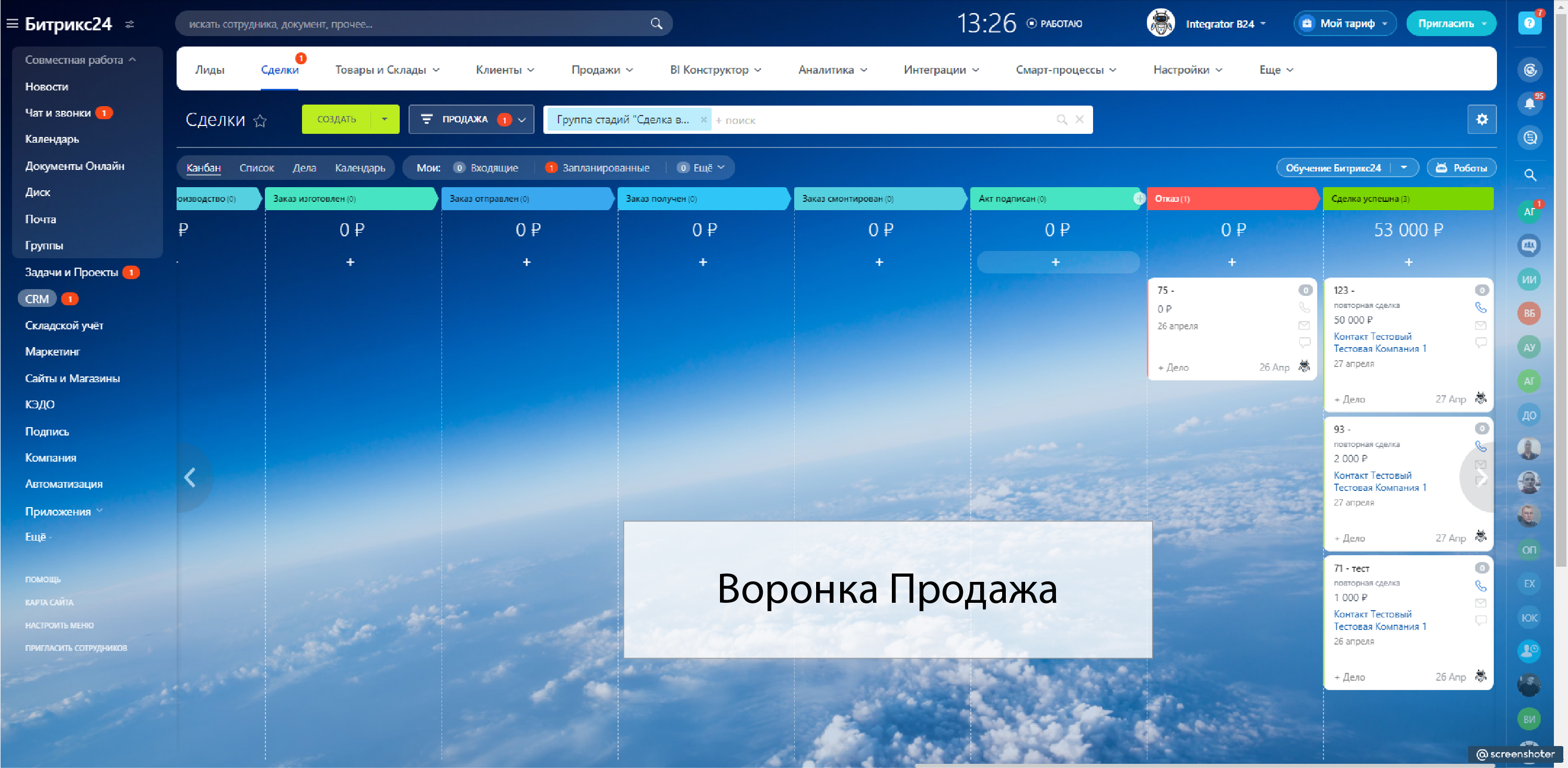Viewport: 1568px width, 768px height.
Task: Toggle the hamburger menu next to Битрикс24 logo
Action: pyautogui.click(x=12, y=24)
